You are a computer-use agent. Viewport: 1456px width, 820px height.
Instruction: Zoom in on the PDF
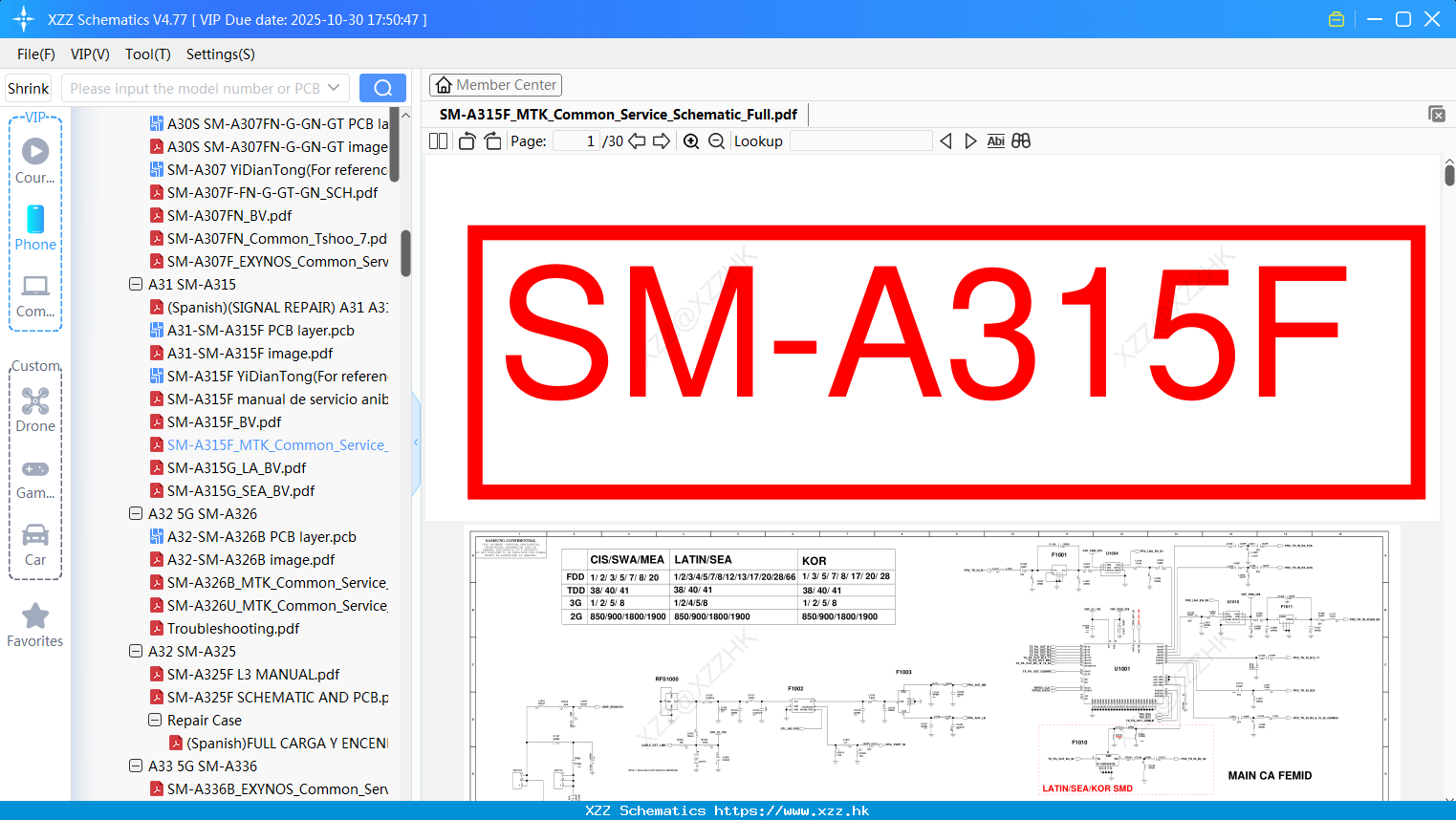tap(691, 140)
